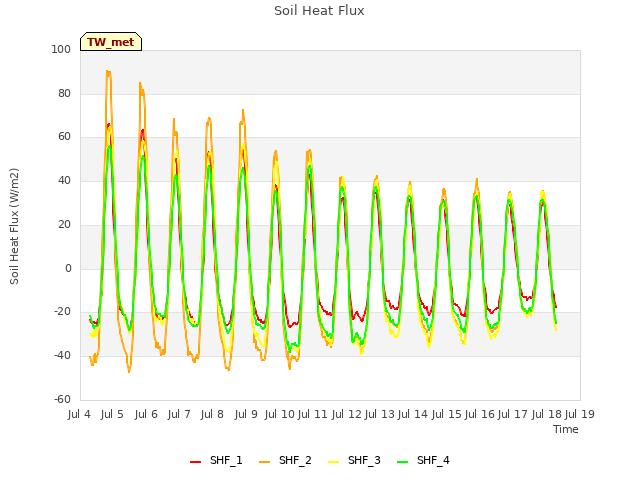Click the Jul 15 x-axis tick label
640x480 pixels.
click(x=447, y=414)
